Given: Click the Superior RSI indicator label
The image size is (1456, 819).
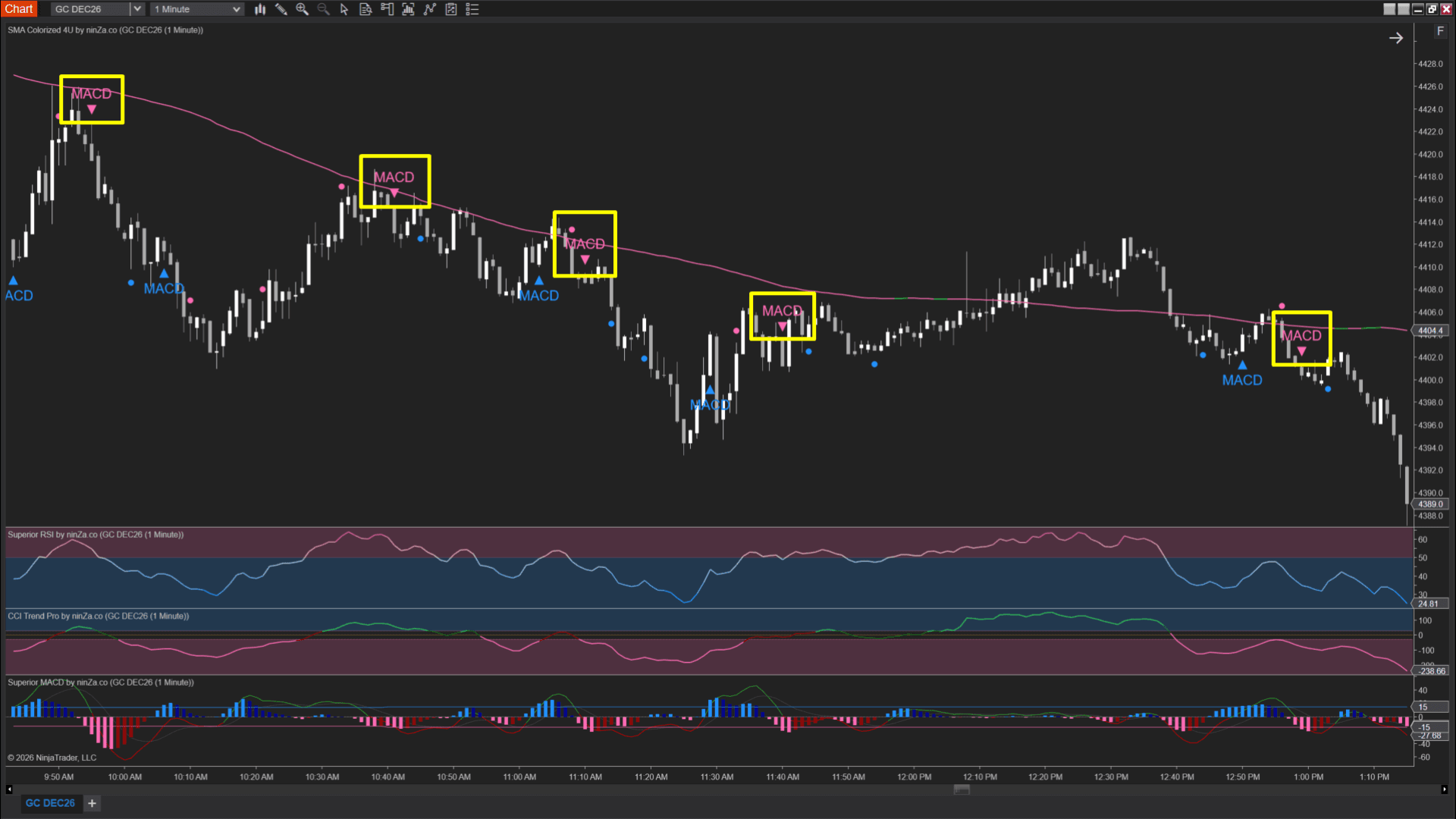Looking at the screenshot, I should pos(96,535).
